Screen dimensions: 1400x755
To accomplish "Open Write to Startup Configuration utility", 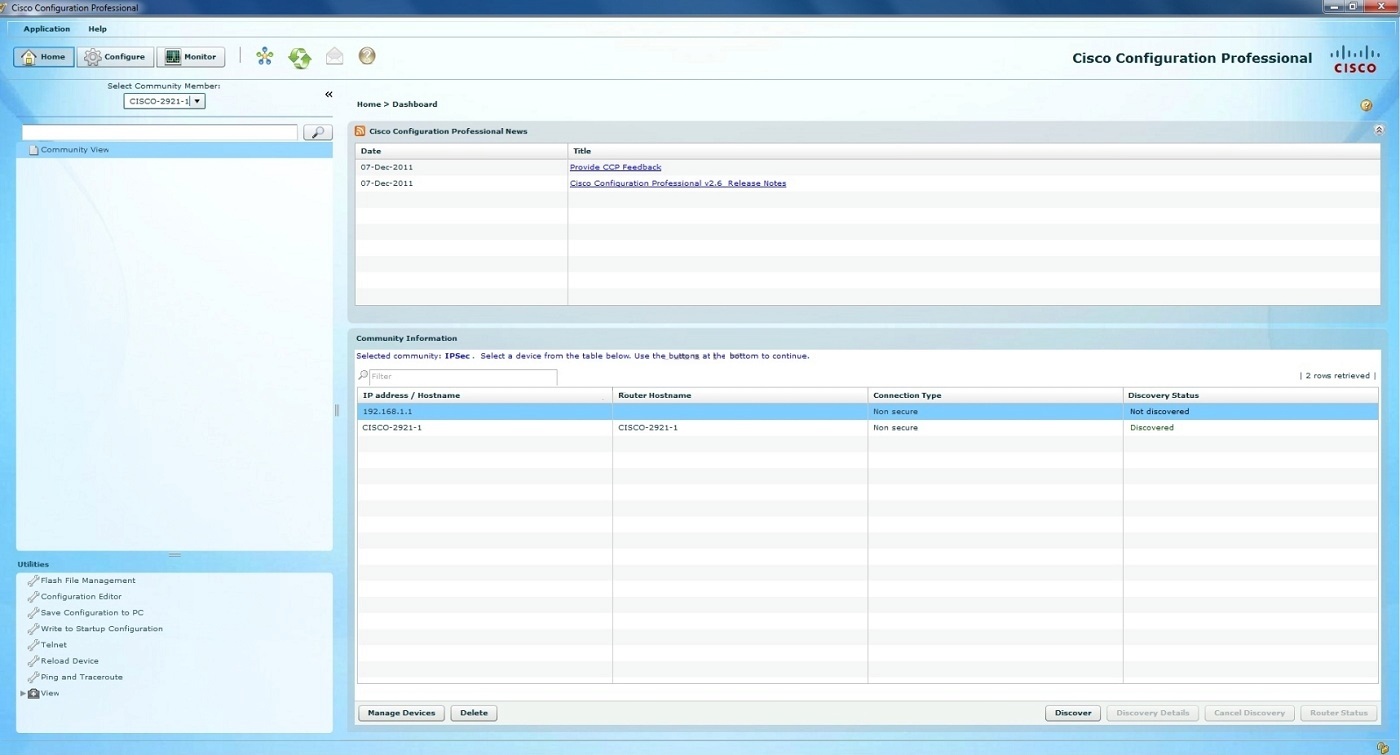I will coord(101,629).
